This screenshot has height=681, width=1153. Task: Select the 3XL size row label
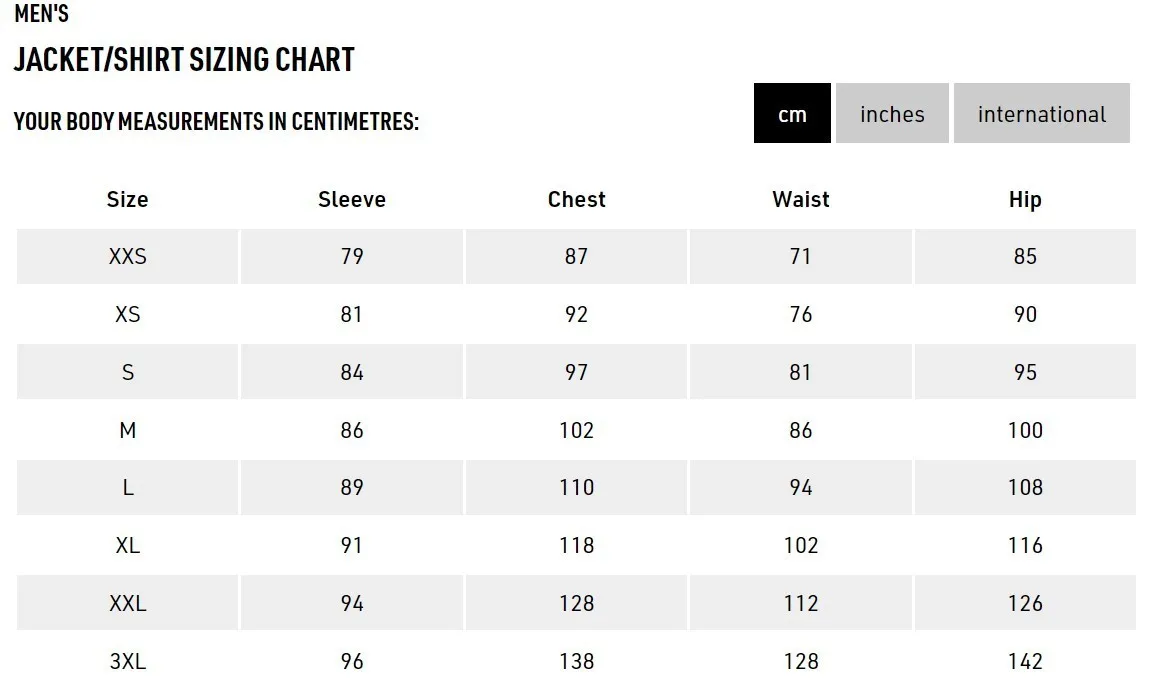[127, 661]
